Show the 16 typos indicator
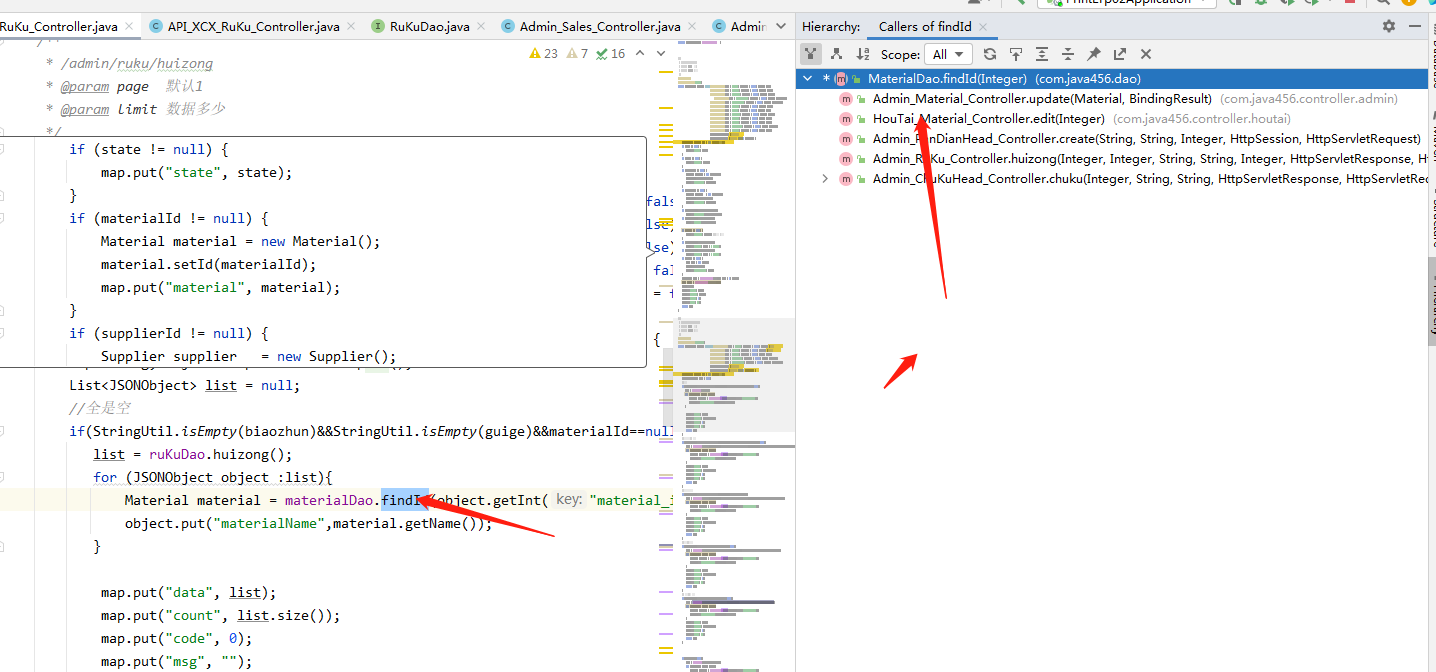The image size is (1436, 672). (610, 54)
